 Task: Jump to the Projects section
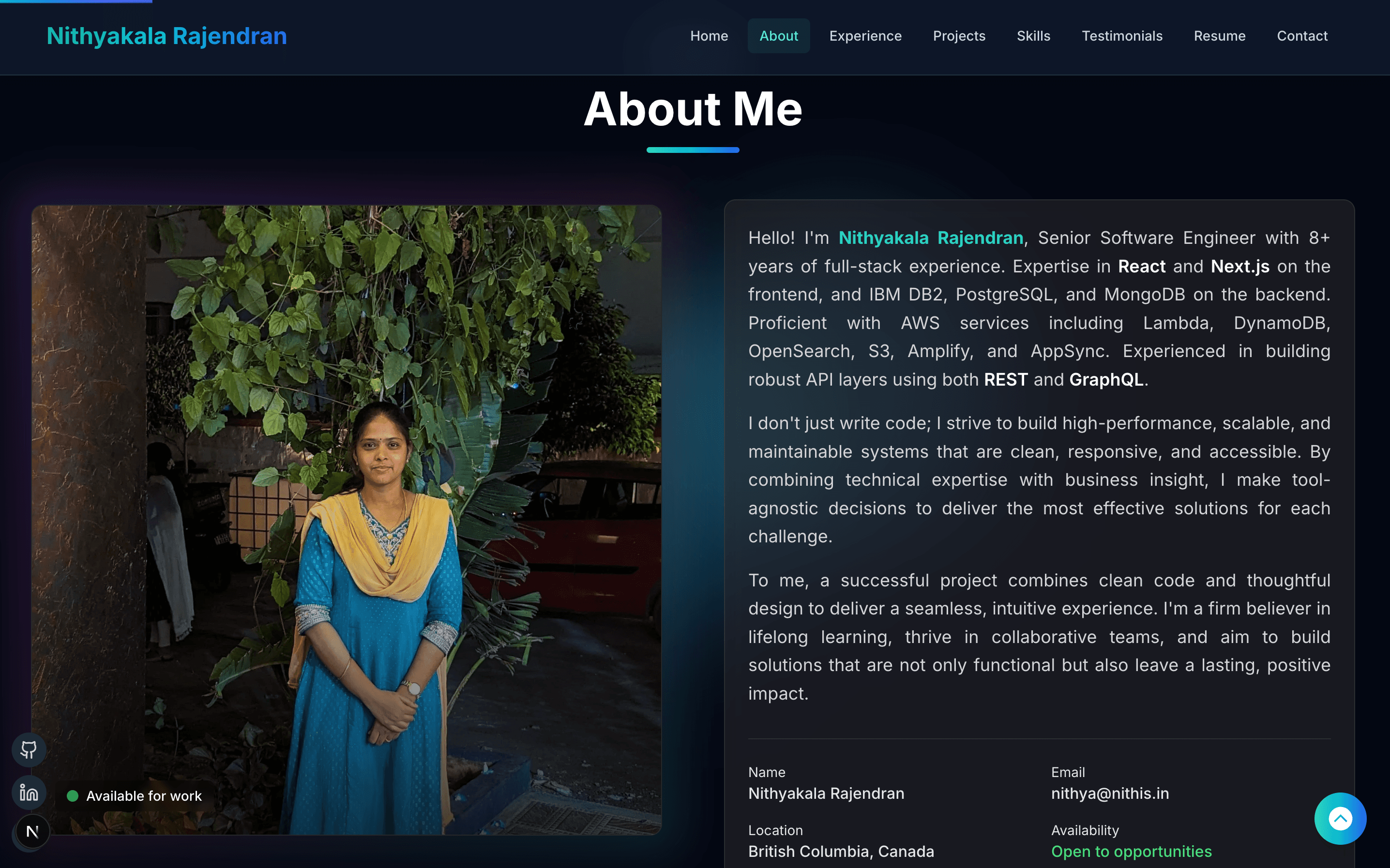(959, 36)
